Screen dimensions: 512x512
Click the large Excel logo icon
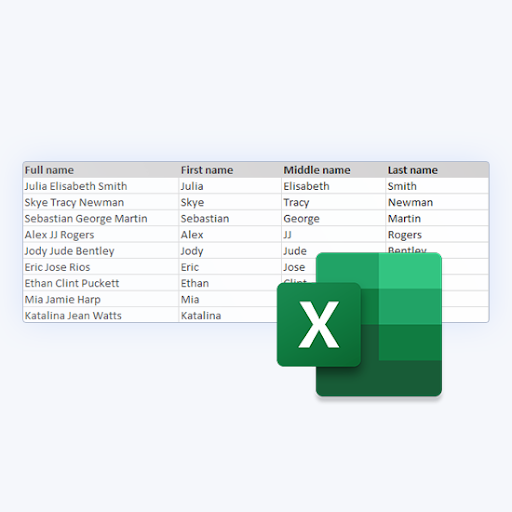tap(359, 325)
